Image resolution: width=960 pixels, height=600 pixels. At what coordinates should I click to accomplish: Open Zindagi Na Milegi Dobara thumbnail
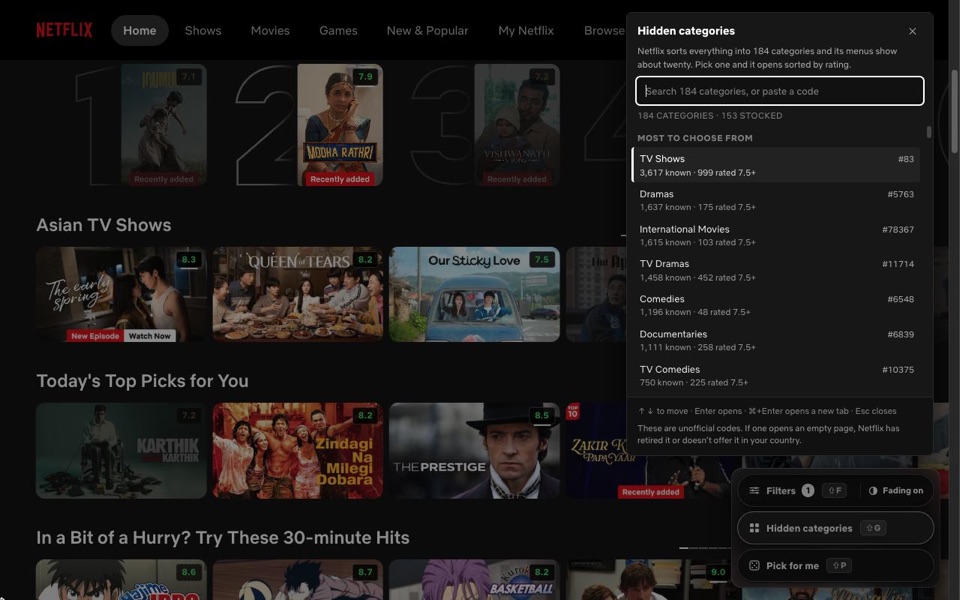[x=298, y=451]
